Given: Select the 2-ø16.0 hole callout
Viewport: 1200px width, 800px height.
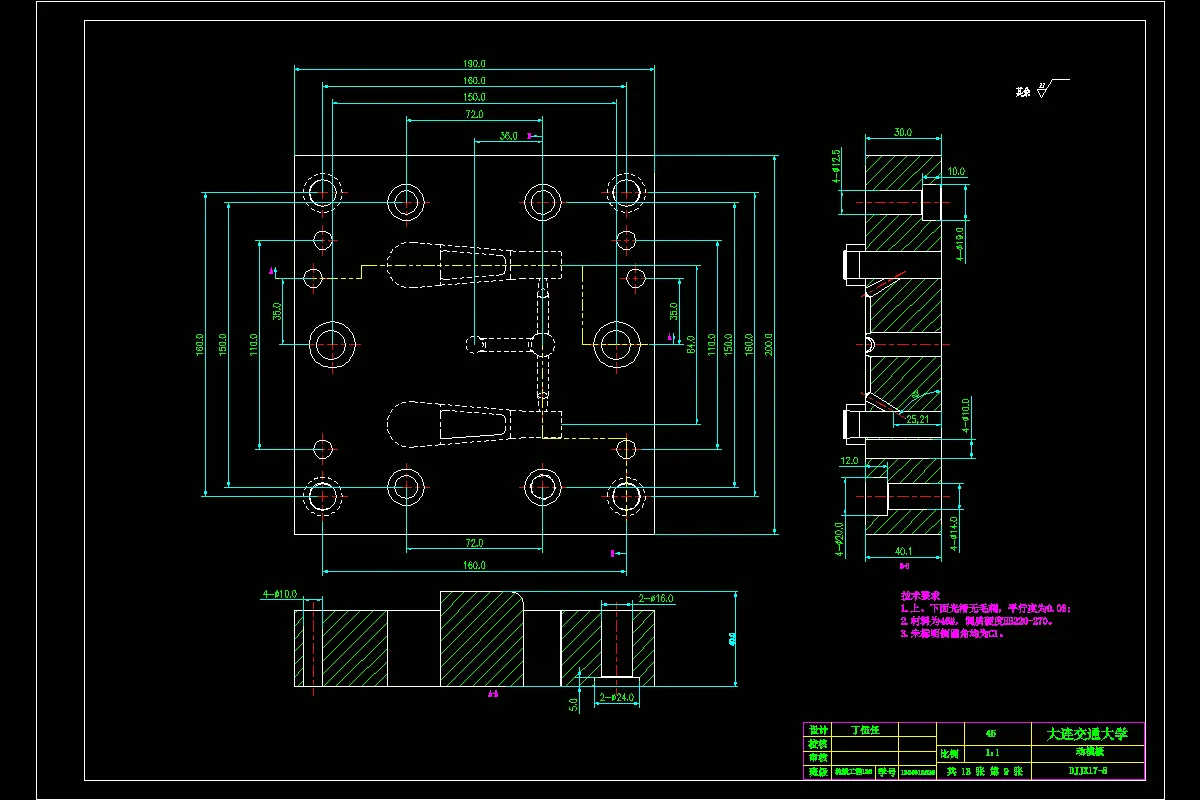Looking at the screenshot, I should [x=655, y=598].
